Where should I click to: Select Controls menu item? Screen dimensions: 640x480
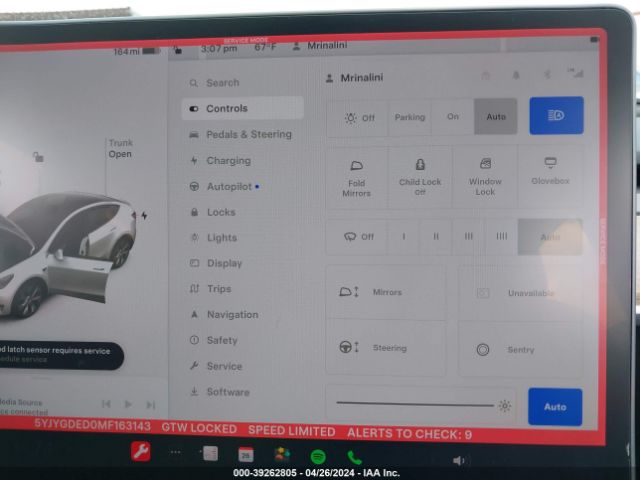(242, 109)
